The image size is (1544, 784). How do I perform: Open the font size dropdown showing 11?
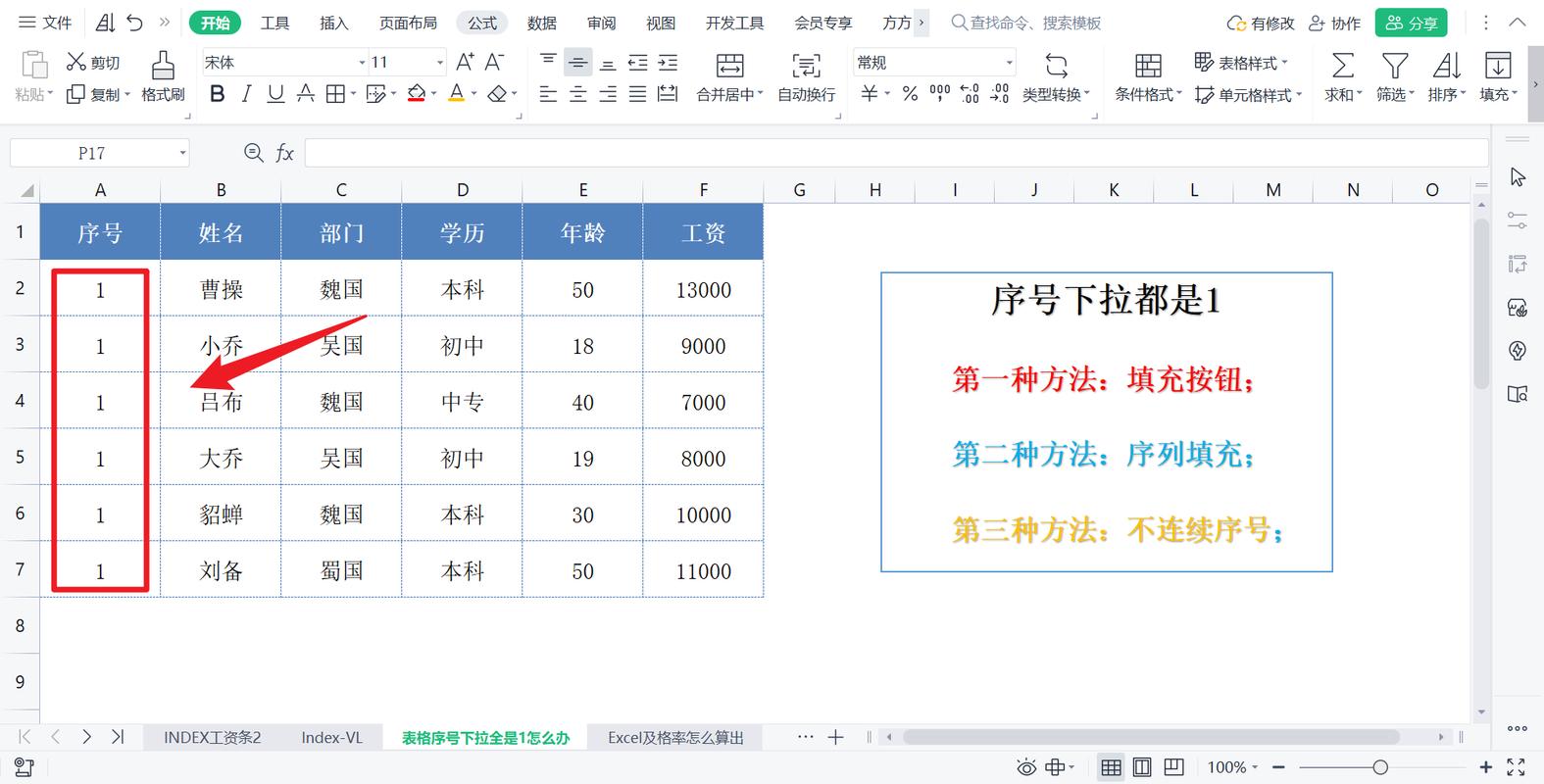[x=439, y=63]
